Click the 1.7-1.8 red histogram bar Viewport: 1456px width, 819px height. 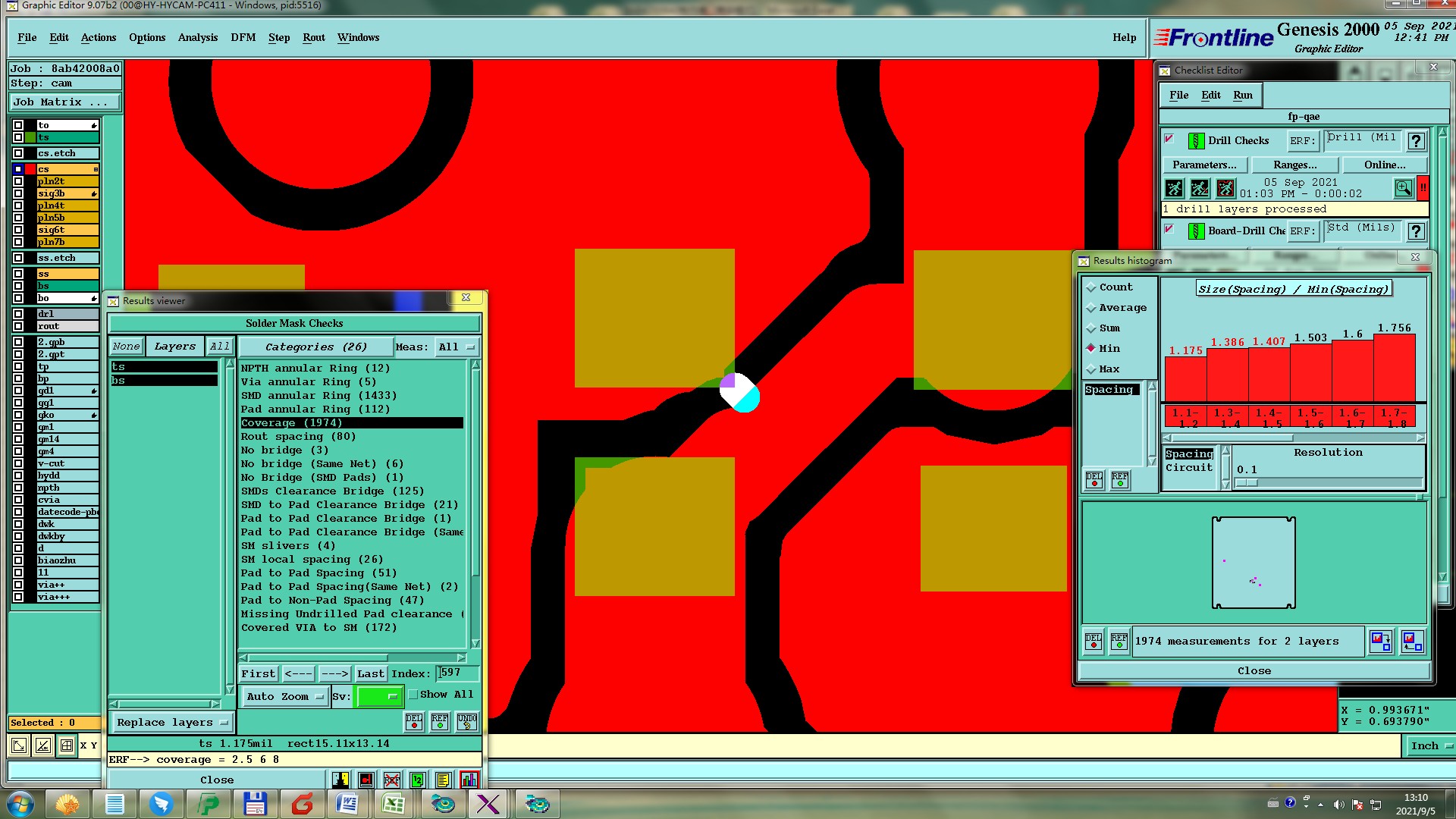(x=1394, y=368)
